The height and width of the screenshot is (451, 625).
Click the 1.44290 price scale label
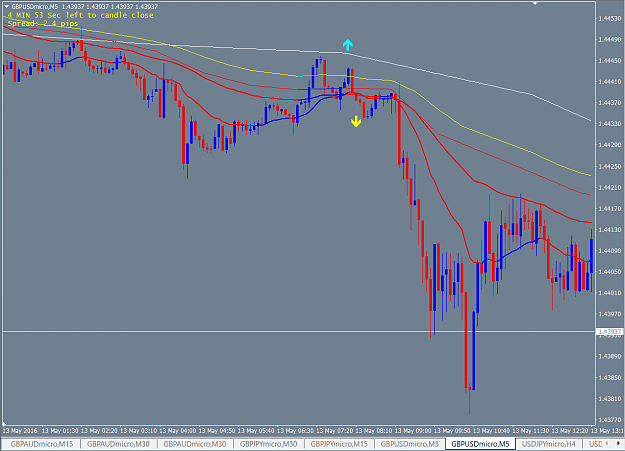(610, 145)
